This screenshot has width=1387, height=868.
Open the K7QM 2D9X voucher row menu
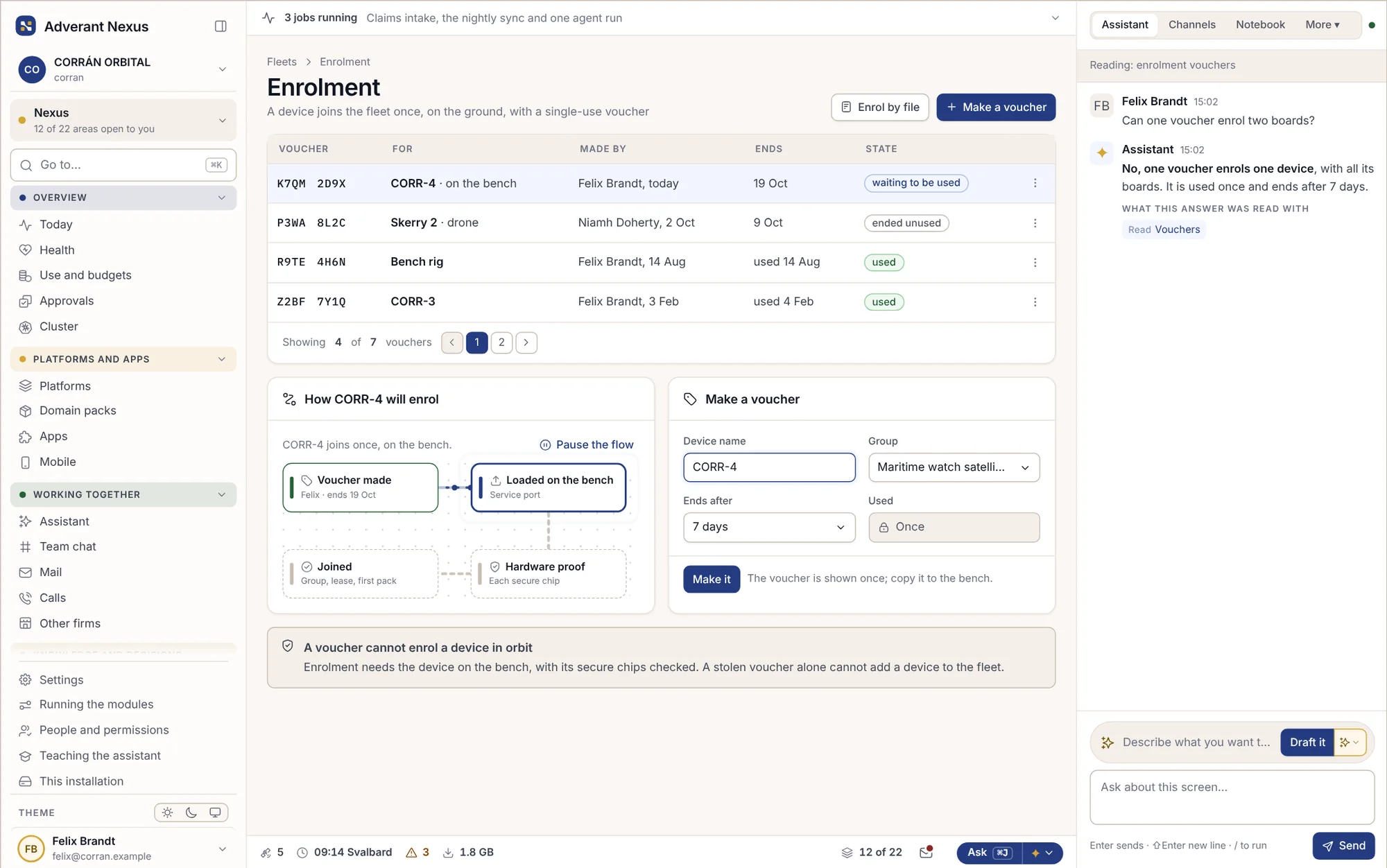(x=1035, y=183)
